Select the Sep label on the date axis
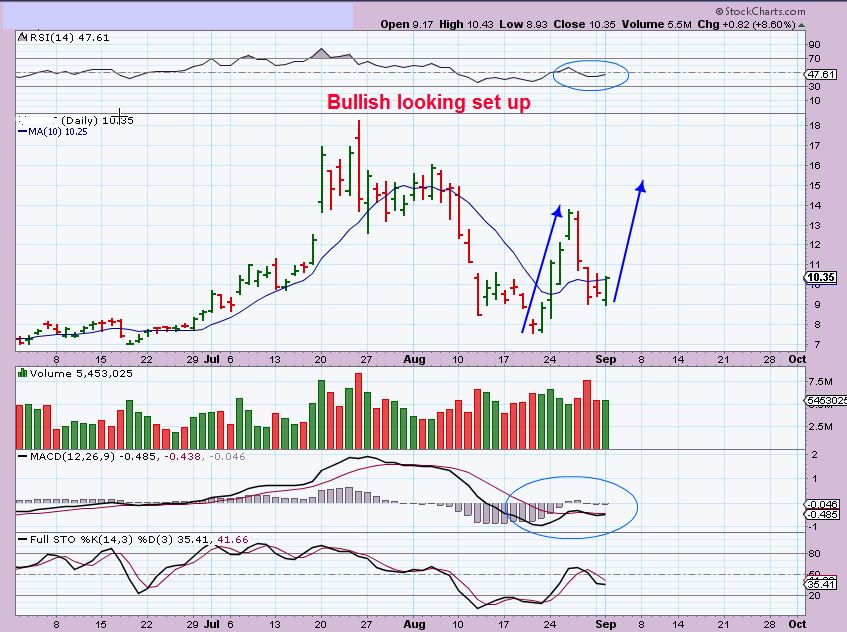847x632 pixels. [x=605, y=359]
